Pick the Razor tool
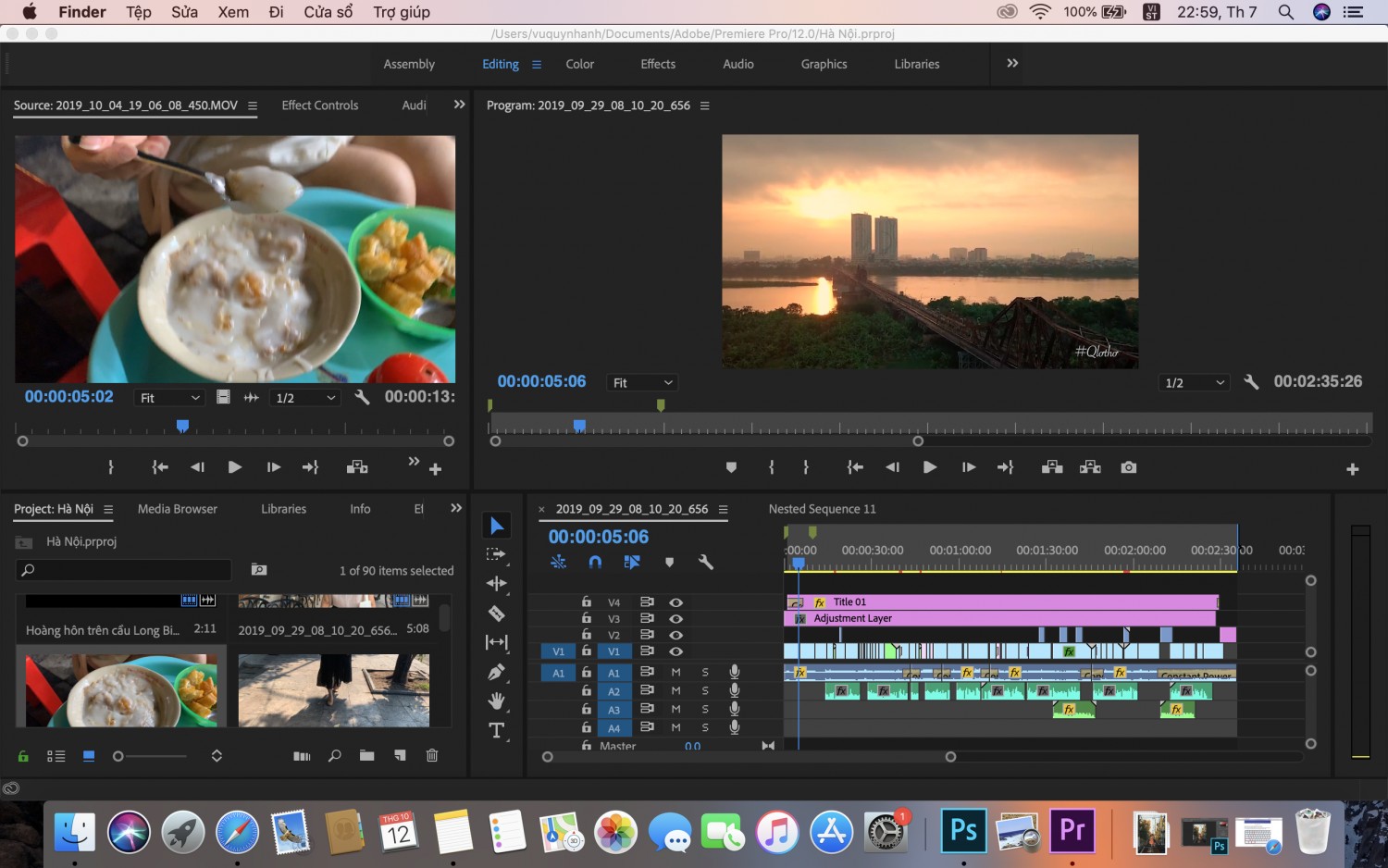The height and width of the screenshot is (868, 1388). pyautogui.click(x=496, y=613)
